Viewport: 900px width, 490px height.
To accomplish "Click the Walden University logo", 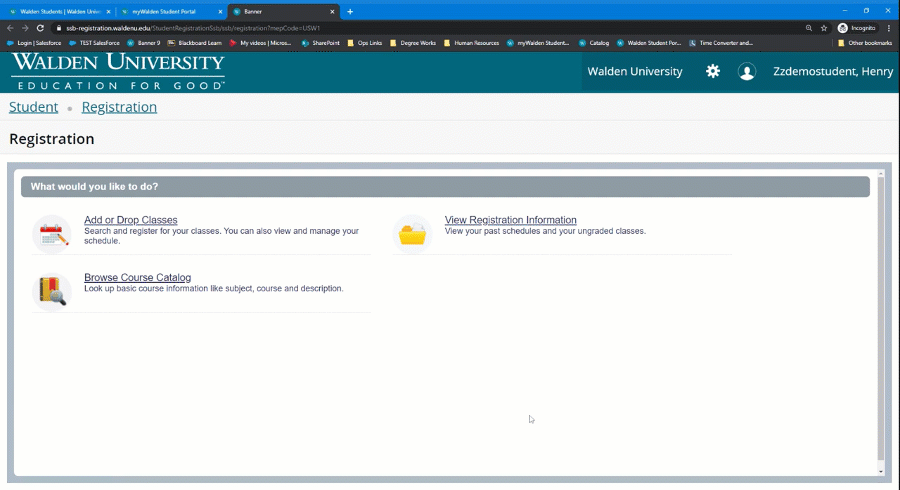I will click(x=118, y=72).
